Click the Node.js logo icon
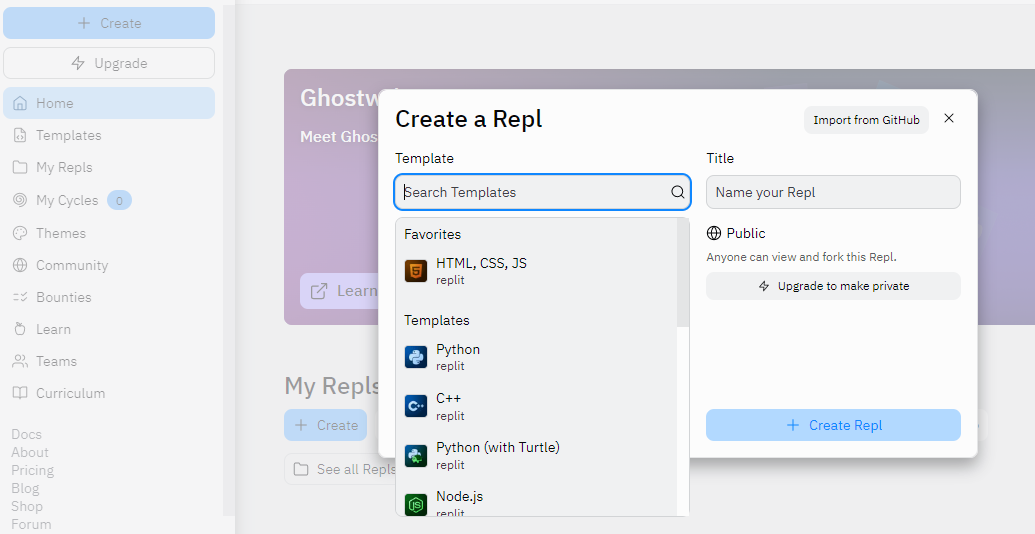Image resolution: width=1035 pixels, height=534 pixels. pos(416,505)
